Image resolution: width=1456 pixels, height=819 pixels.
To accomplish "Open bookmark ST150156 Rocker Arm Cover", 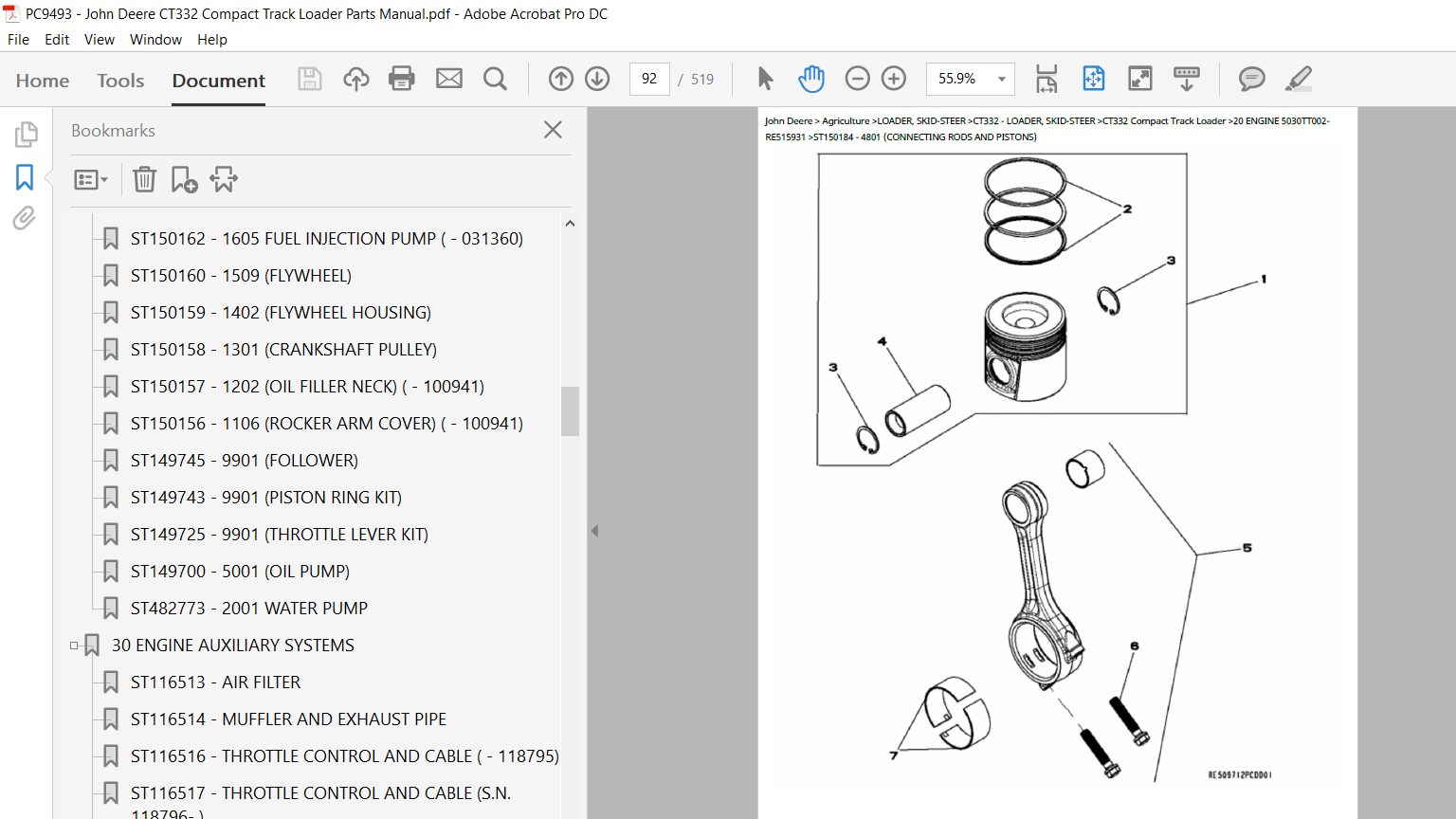I will [327, 424].
